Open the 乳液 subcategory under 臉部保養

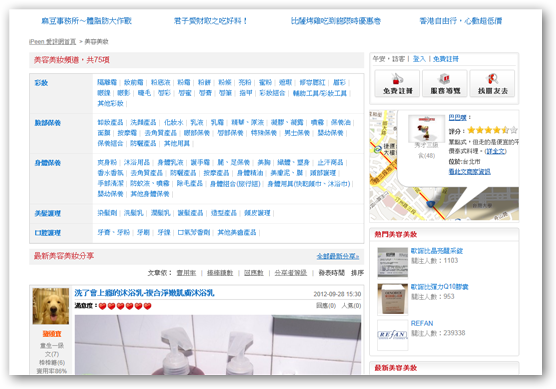pos(197,122)
